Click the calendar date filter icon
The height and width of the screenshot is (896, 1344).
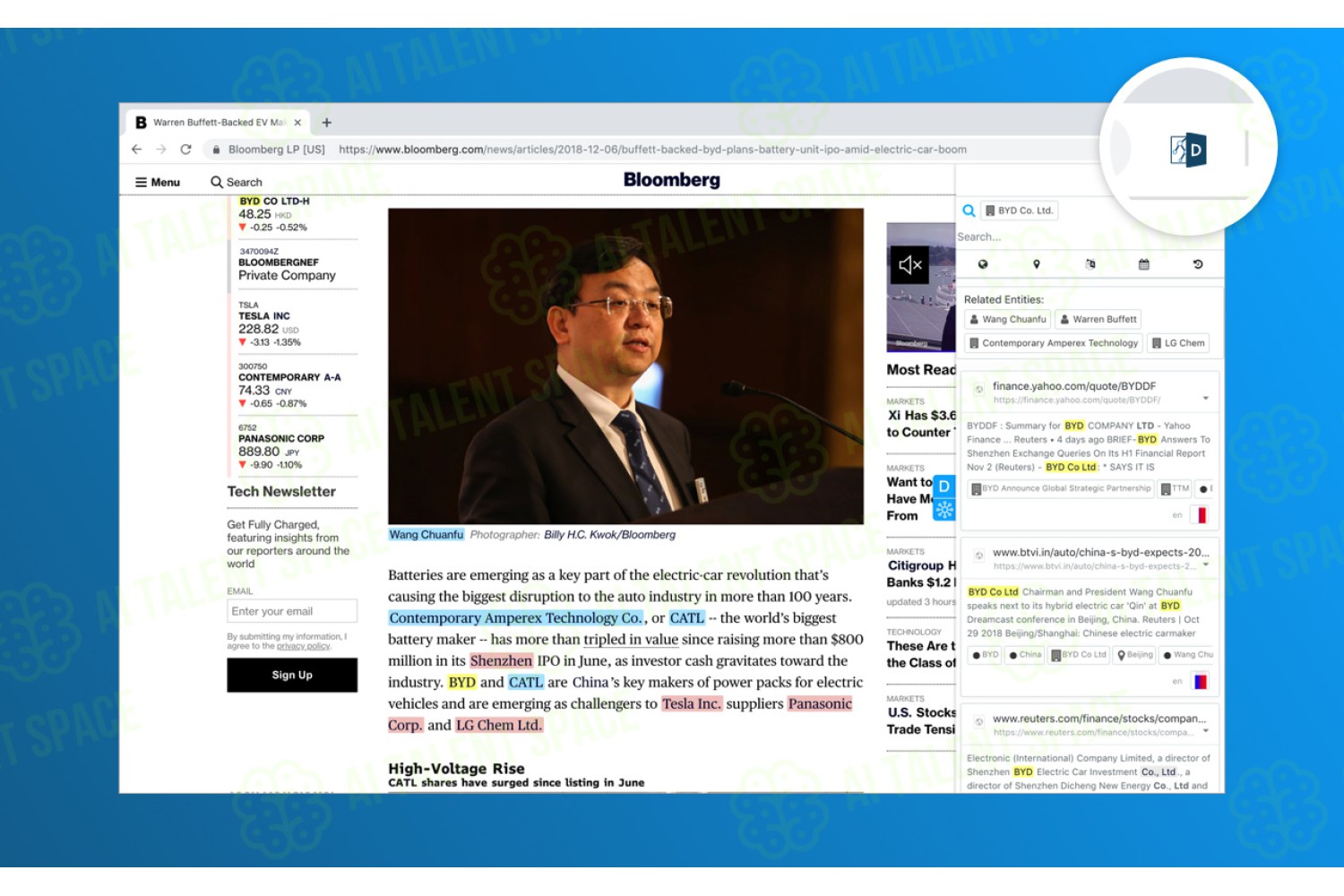click(x=1144, y=264)
